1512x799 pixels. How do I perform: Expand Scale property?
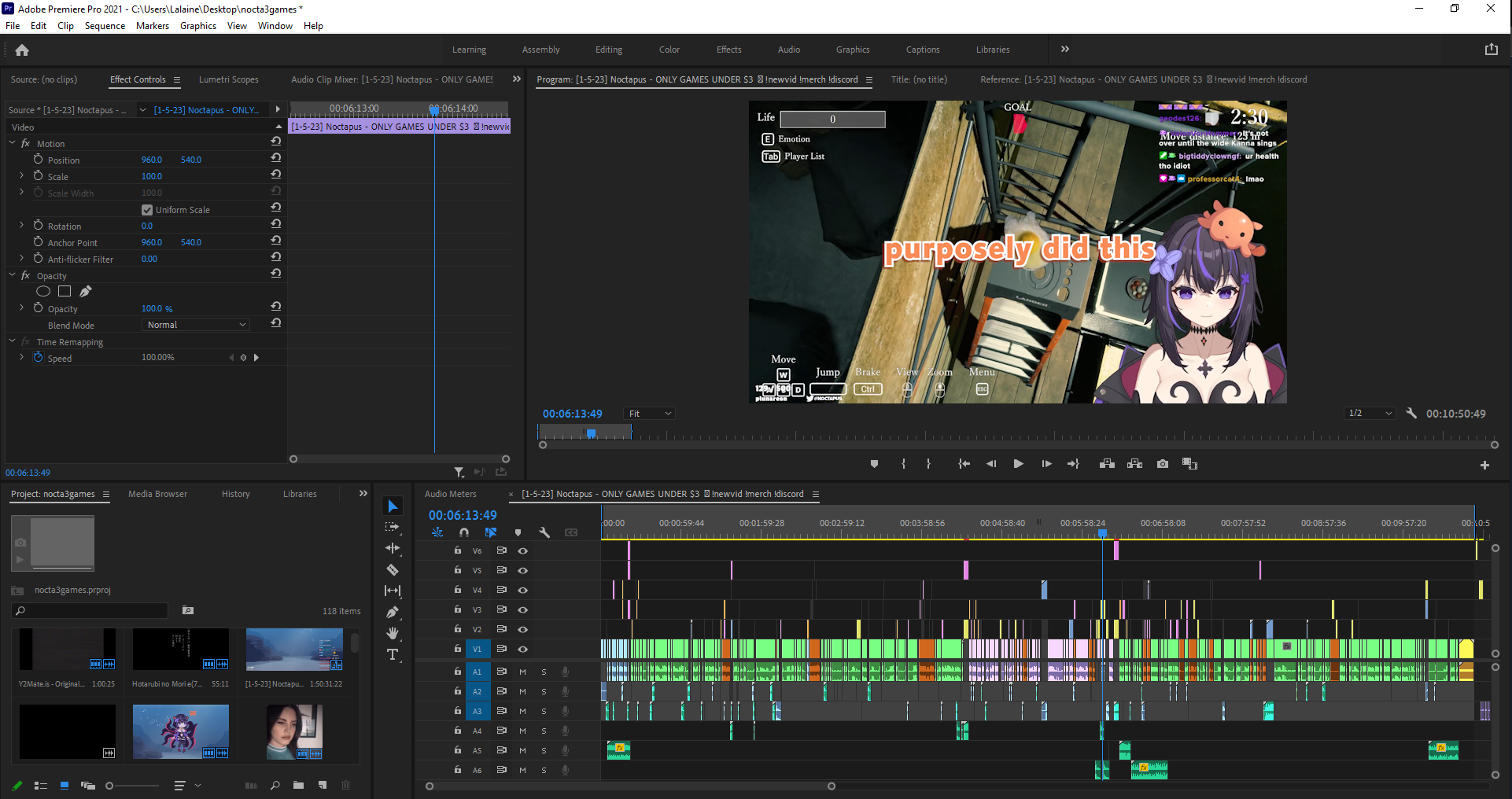(22, 176)
